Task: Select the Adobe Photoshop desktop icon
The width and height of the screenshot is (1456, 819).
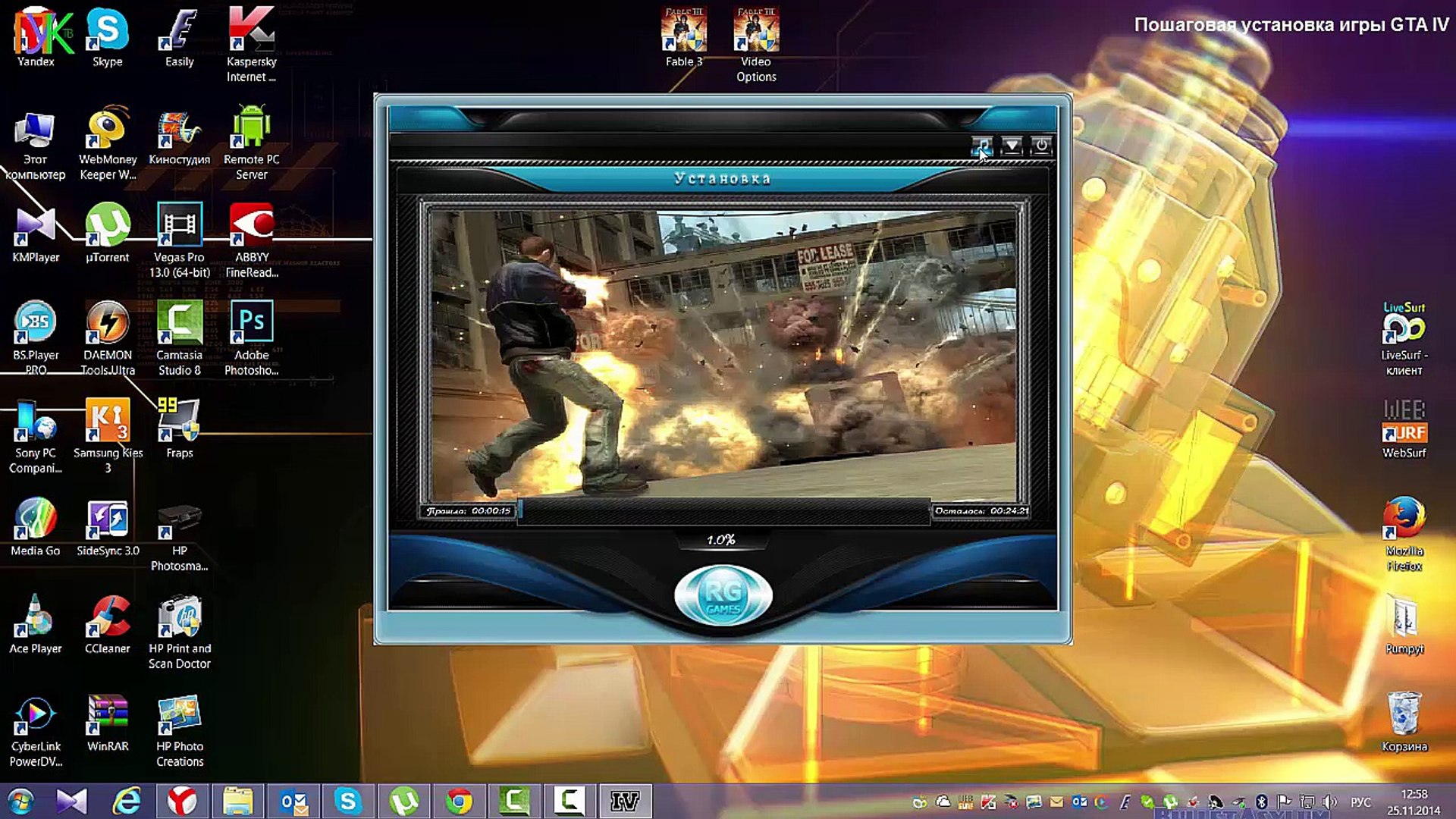Action: click(252, 338)
